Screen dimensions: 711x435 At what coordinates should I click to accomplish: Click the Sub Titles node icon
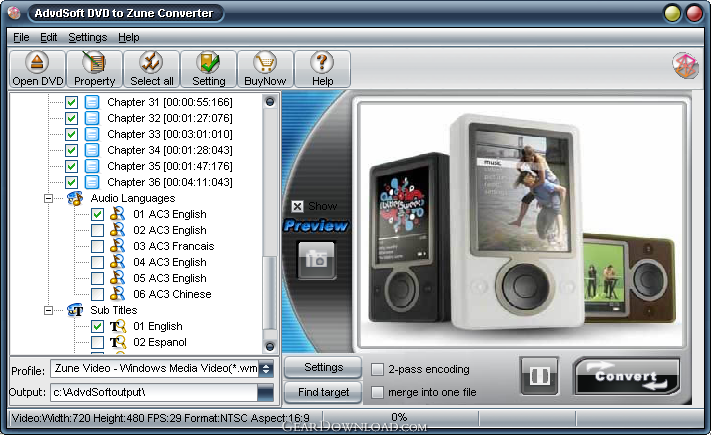[x=75, y=310]
